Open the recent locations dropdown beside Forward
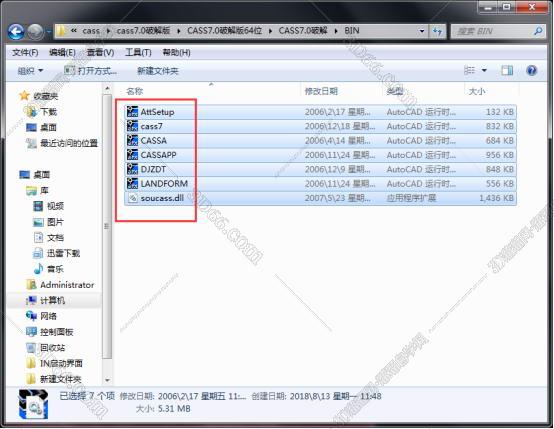 coord(48,32)
